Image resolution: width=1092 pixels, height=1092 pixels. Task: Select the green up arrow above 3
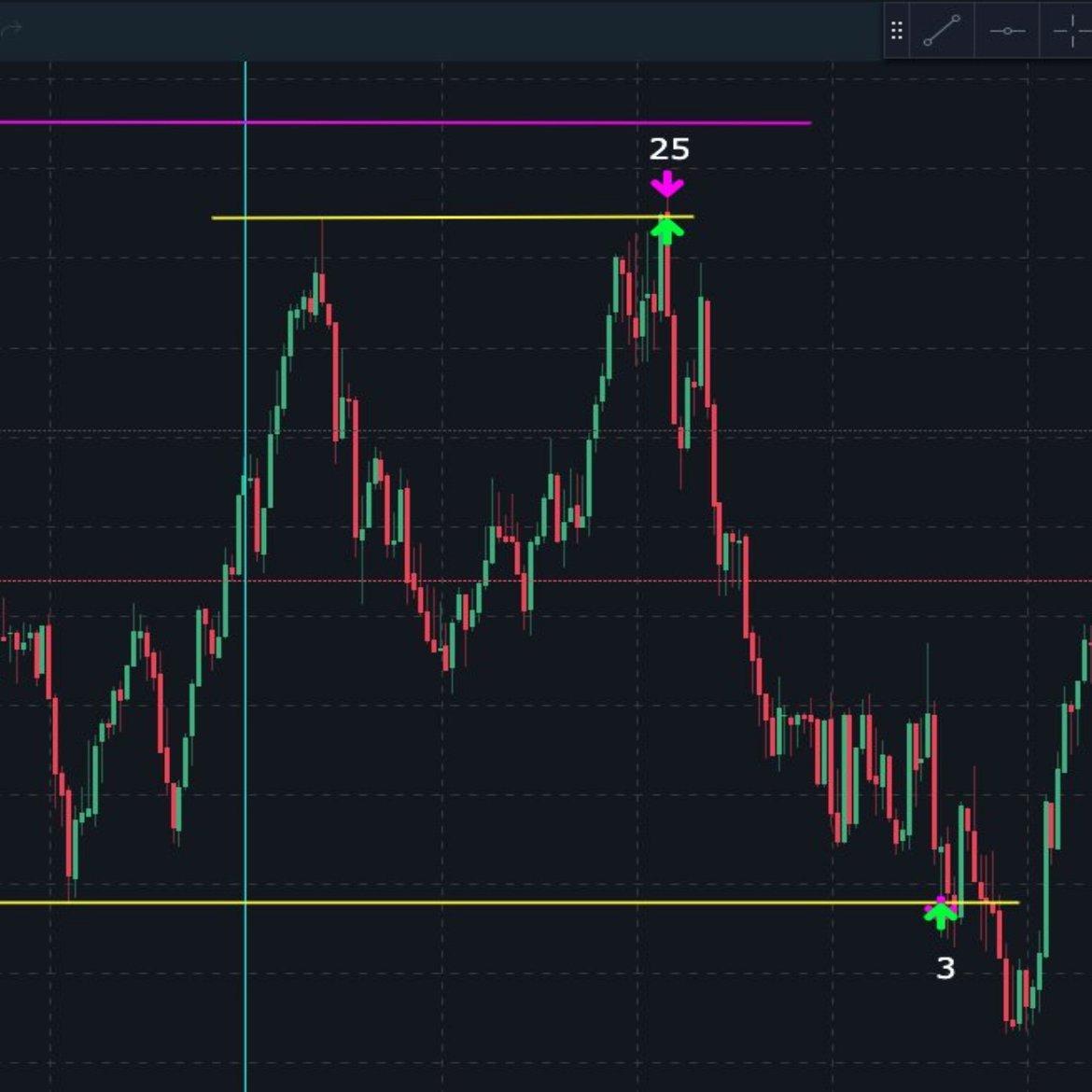tap(941, 915)
